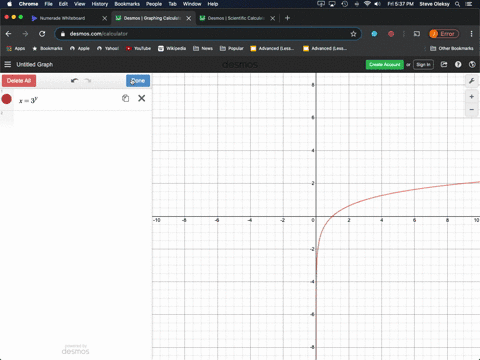Viewport: 480px width, 360px height.
Task: Open the Apple bookmark
Action: (x=80, y=48)
